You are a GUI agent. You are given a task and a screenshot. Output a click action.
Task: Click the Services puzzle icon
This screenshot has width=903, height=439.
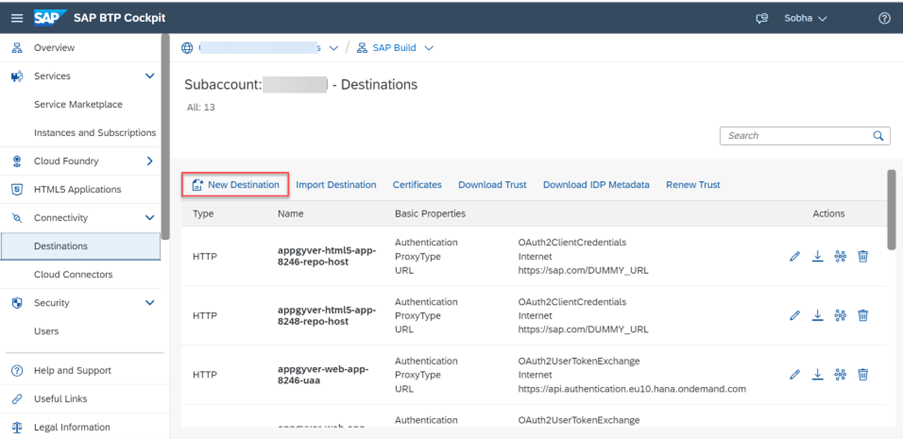click(17, 76)
